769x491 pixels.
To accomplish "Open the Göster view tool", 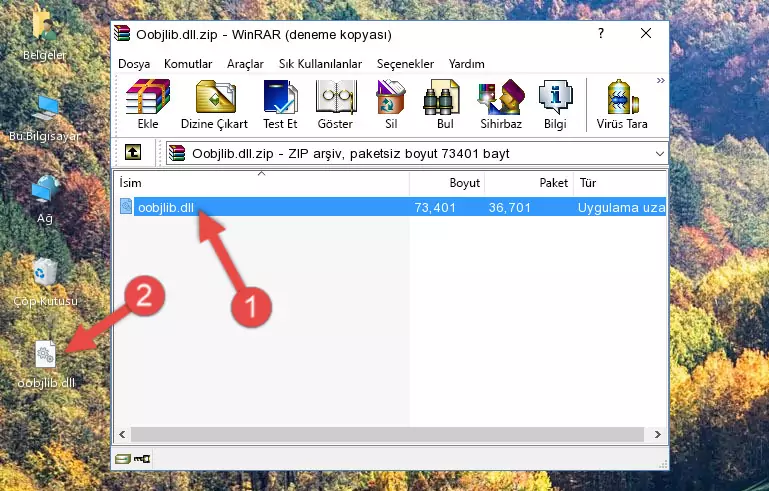I will pyautogui.click(x=335, y=104).
